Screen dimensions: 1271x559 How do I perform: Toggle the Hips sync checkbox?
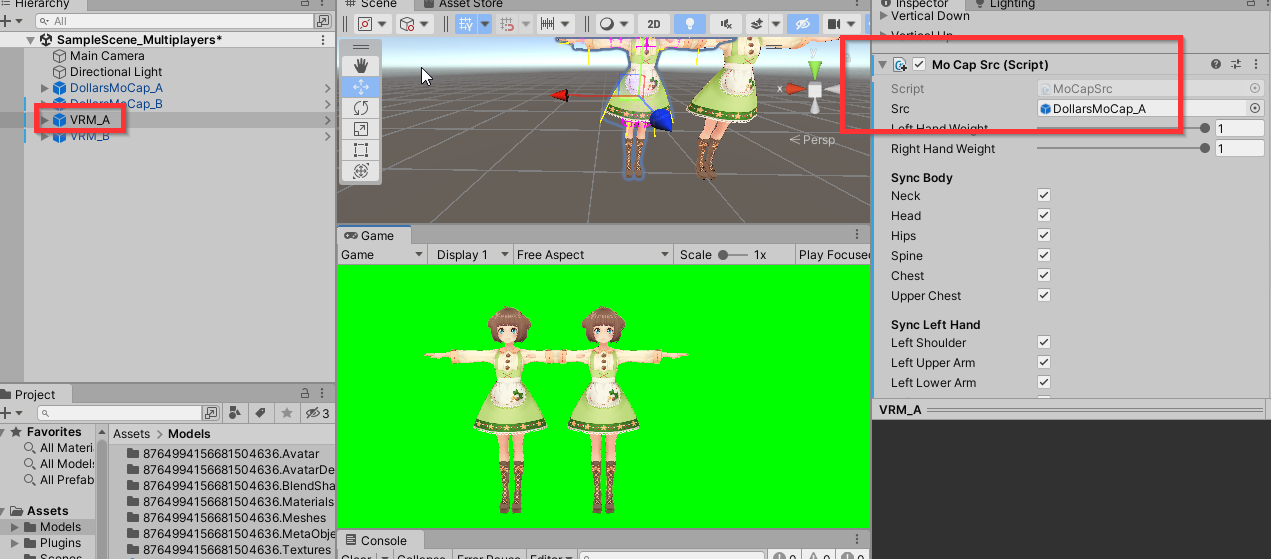[x=1044, y=236]
